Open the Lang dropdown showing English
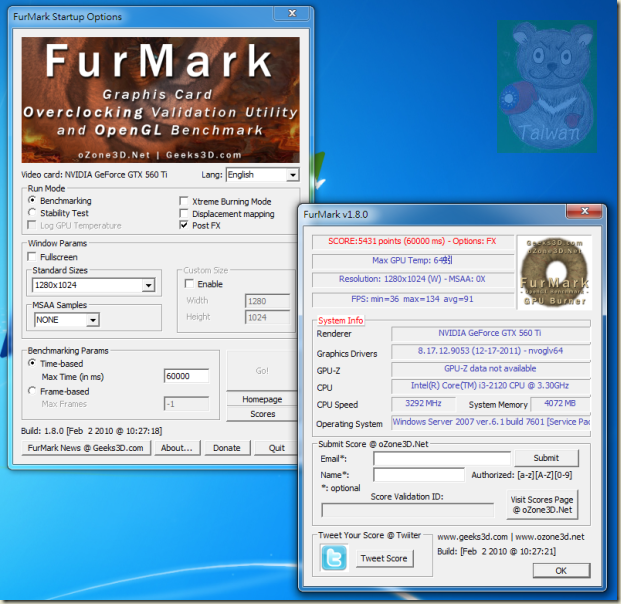The image size is (621, 604). tap(262, 175)
